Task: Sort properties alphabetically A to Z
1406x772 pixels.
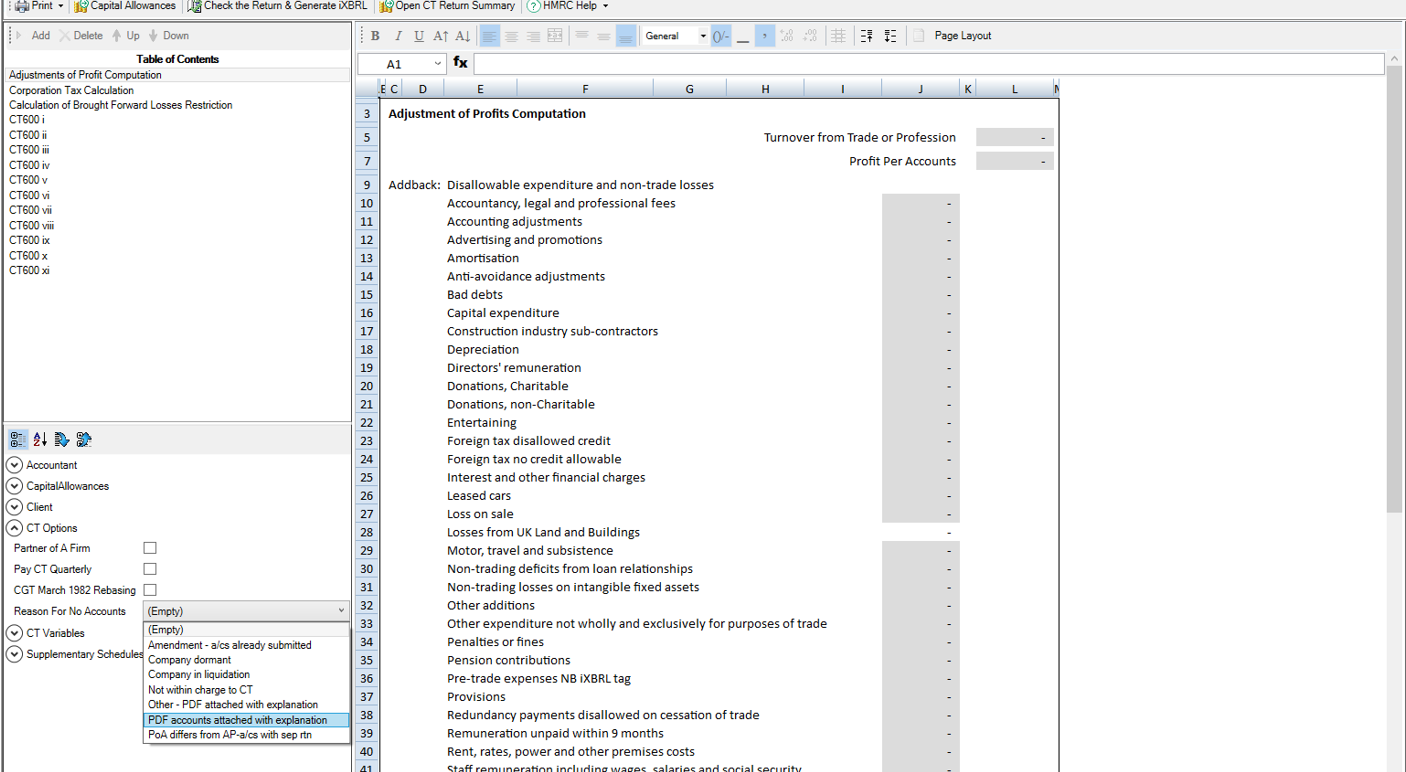Action: click(x=40, y=439)
